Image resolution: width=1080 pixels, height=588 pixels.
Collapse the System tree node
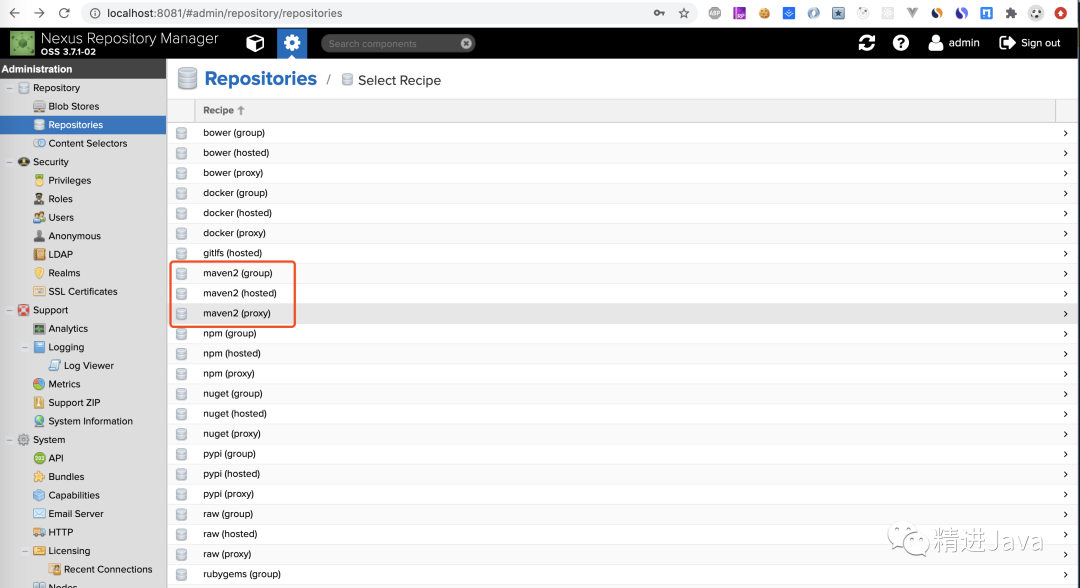coord(10,439)
